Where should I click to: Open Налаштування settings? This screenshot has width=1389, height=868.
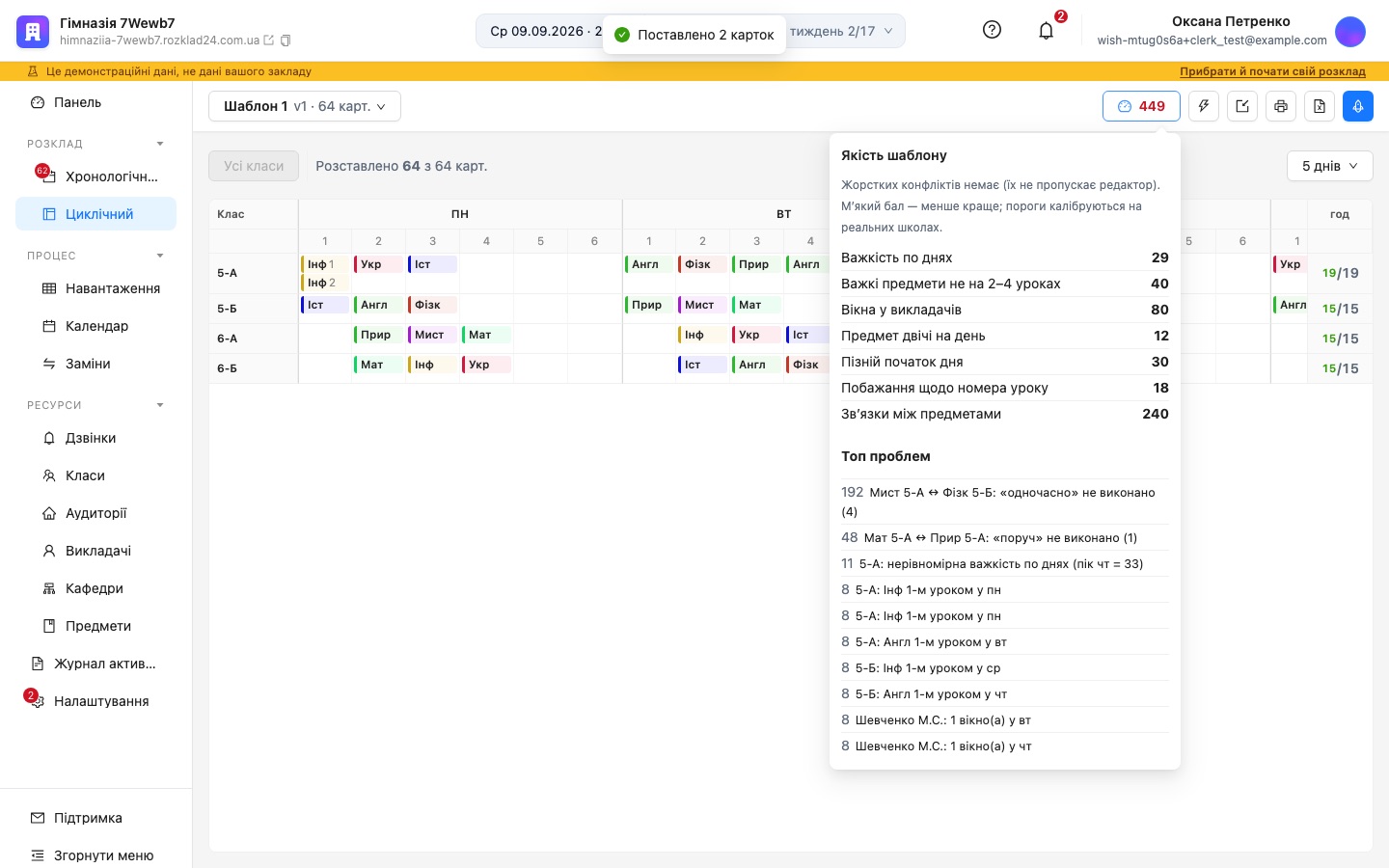[x=95, y=701]
